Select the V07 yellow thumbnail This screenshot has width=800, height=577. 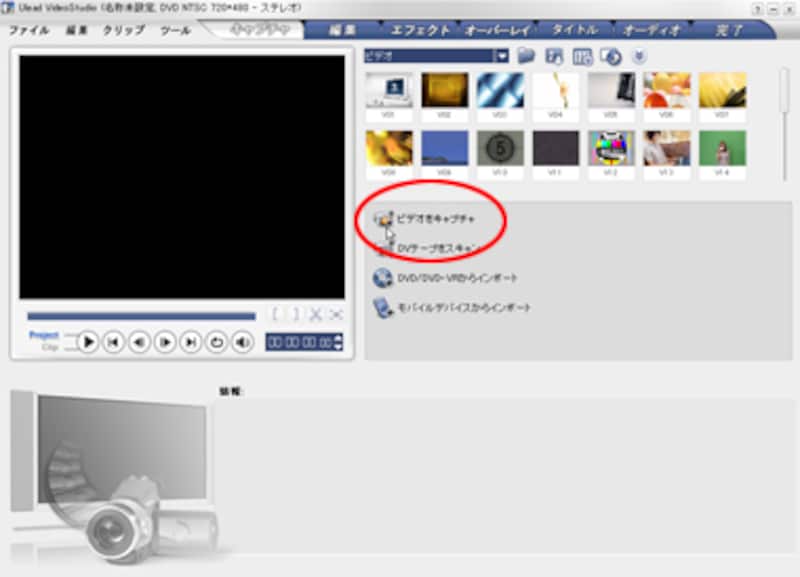[722, 90]
